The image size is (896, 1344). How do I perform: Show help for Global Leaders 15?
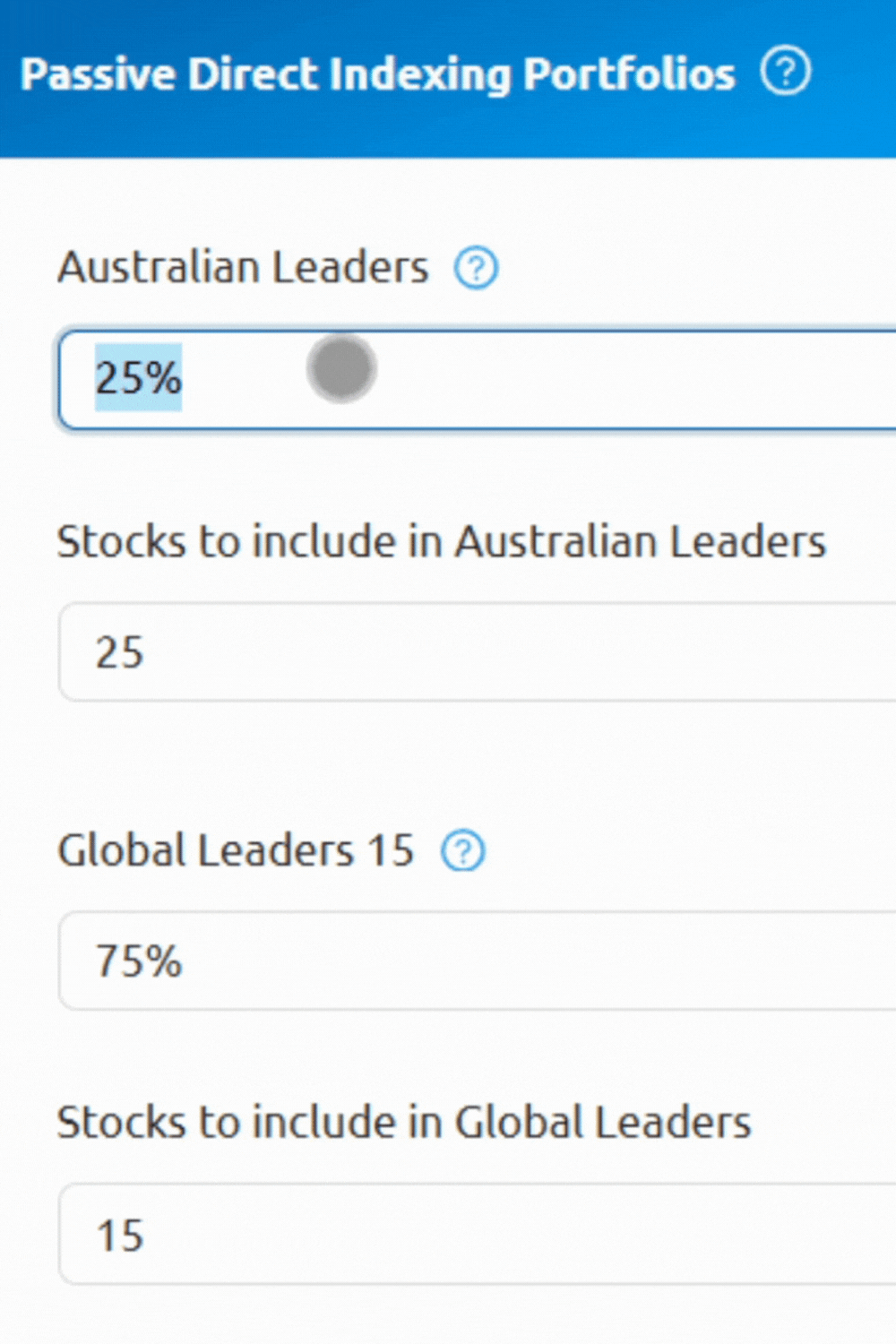coord(463,851)
